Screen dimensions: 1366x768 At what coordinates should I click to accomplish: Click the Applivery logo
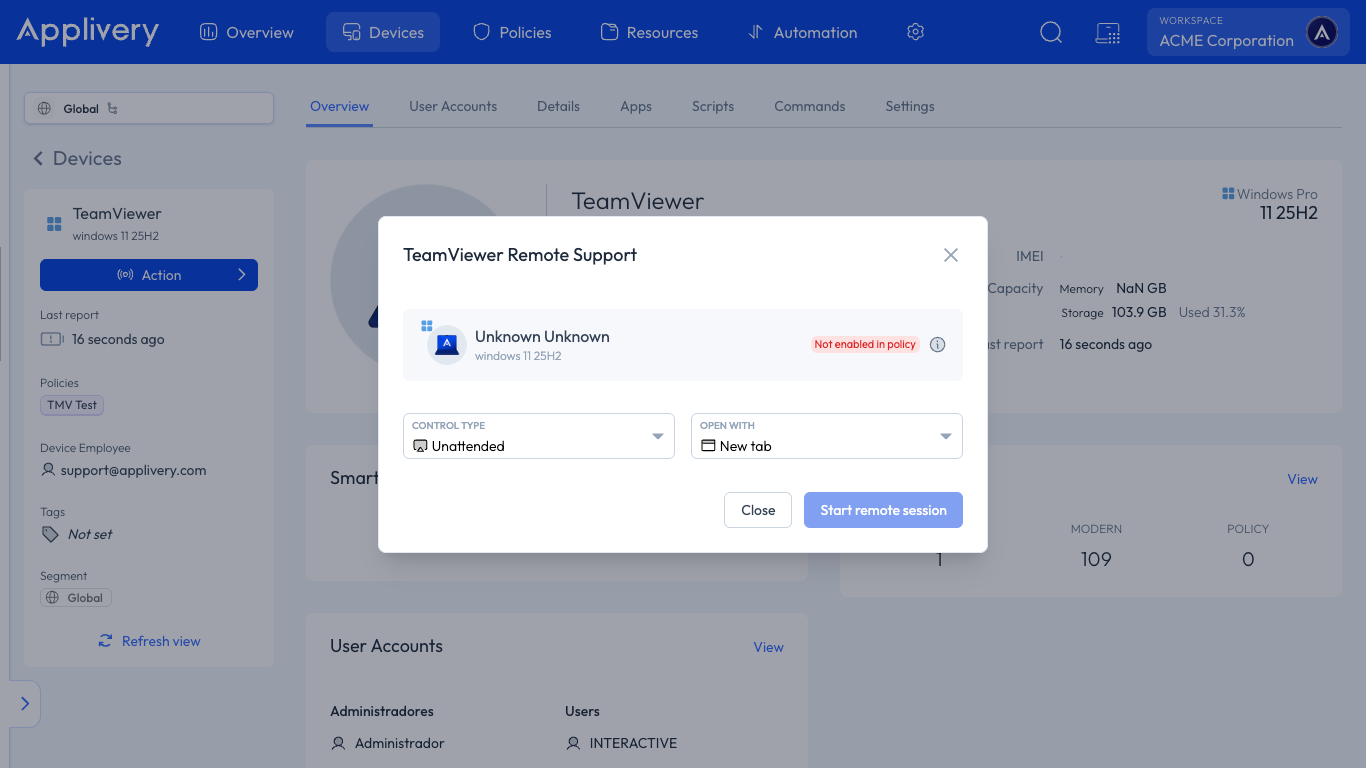coord(87,31)
